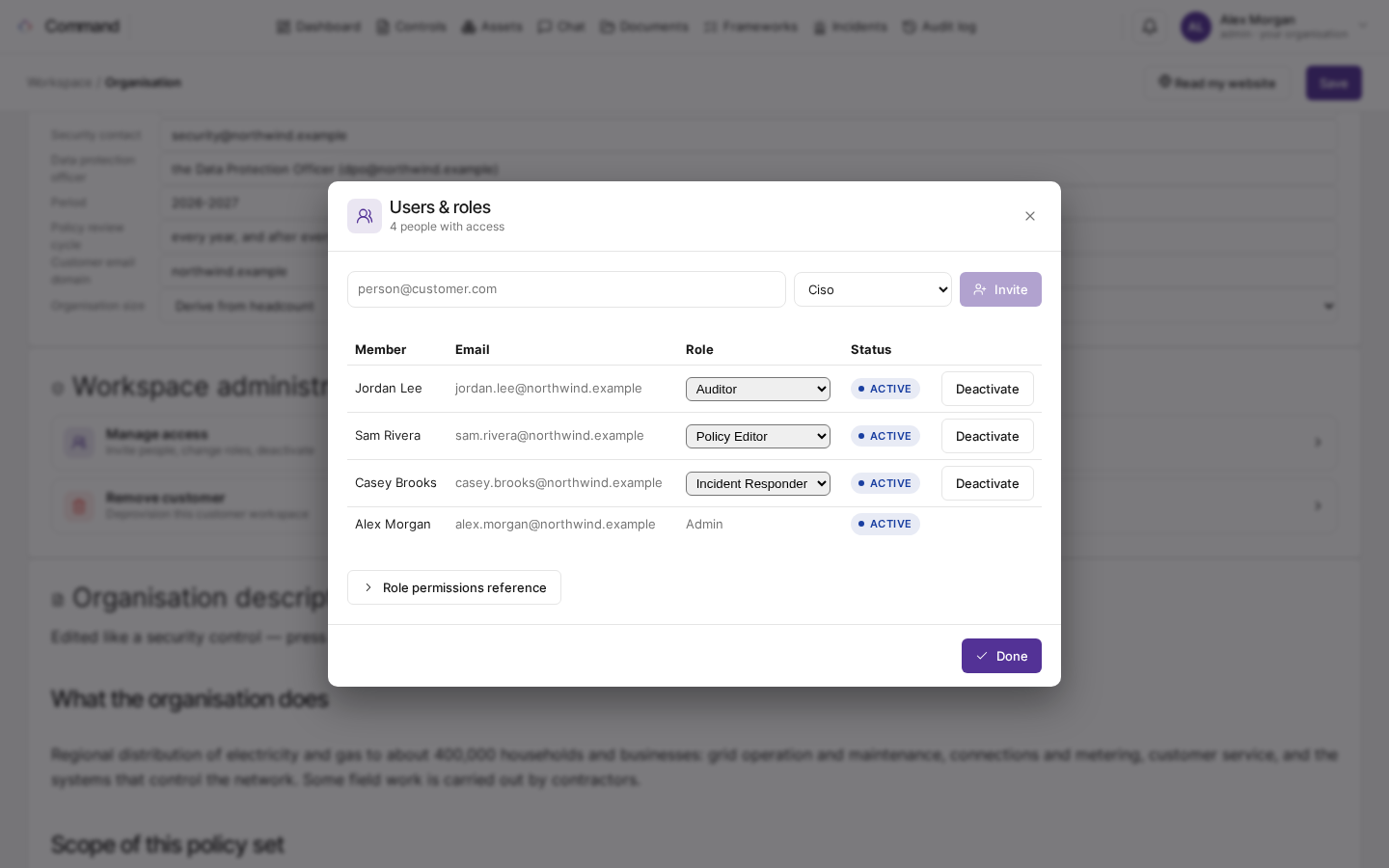The width and height of the screenshot is (1389, 868).
Task: Open Incidents in the top navigation
Action: click(850, 26)
